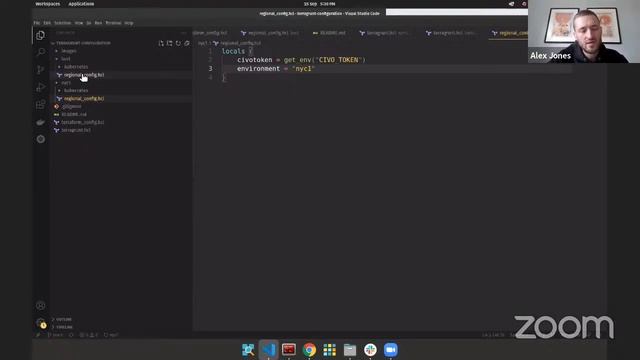Click nyc1 in the editor breadcrumb
Viewport: 640px width, 360px height.
coord(202,43)
